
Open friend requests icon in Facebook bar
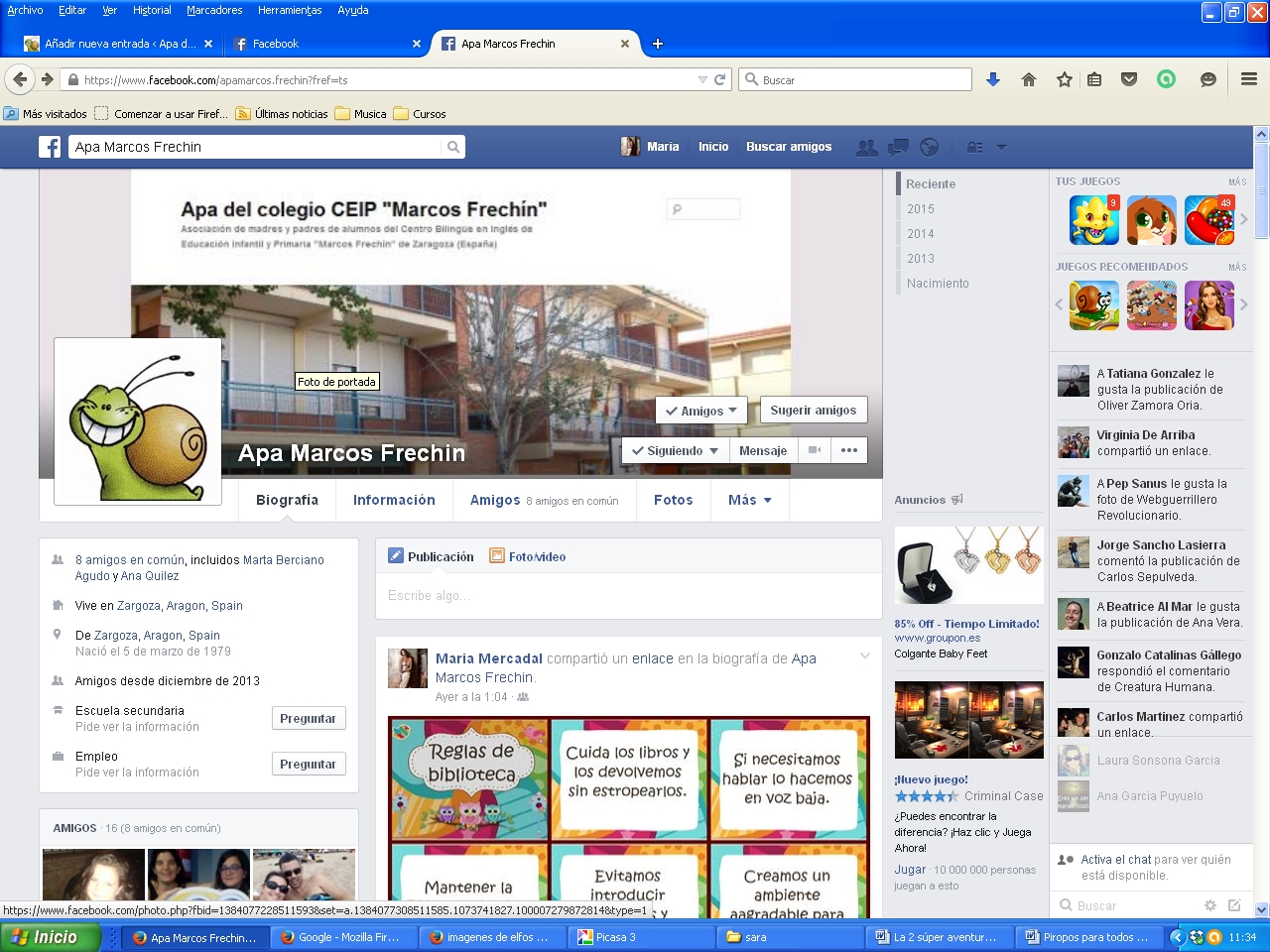(866, 147)
